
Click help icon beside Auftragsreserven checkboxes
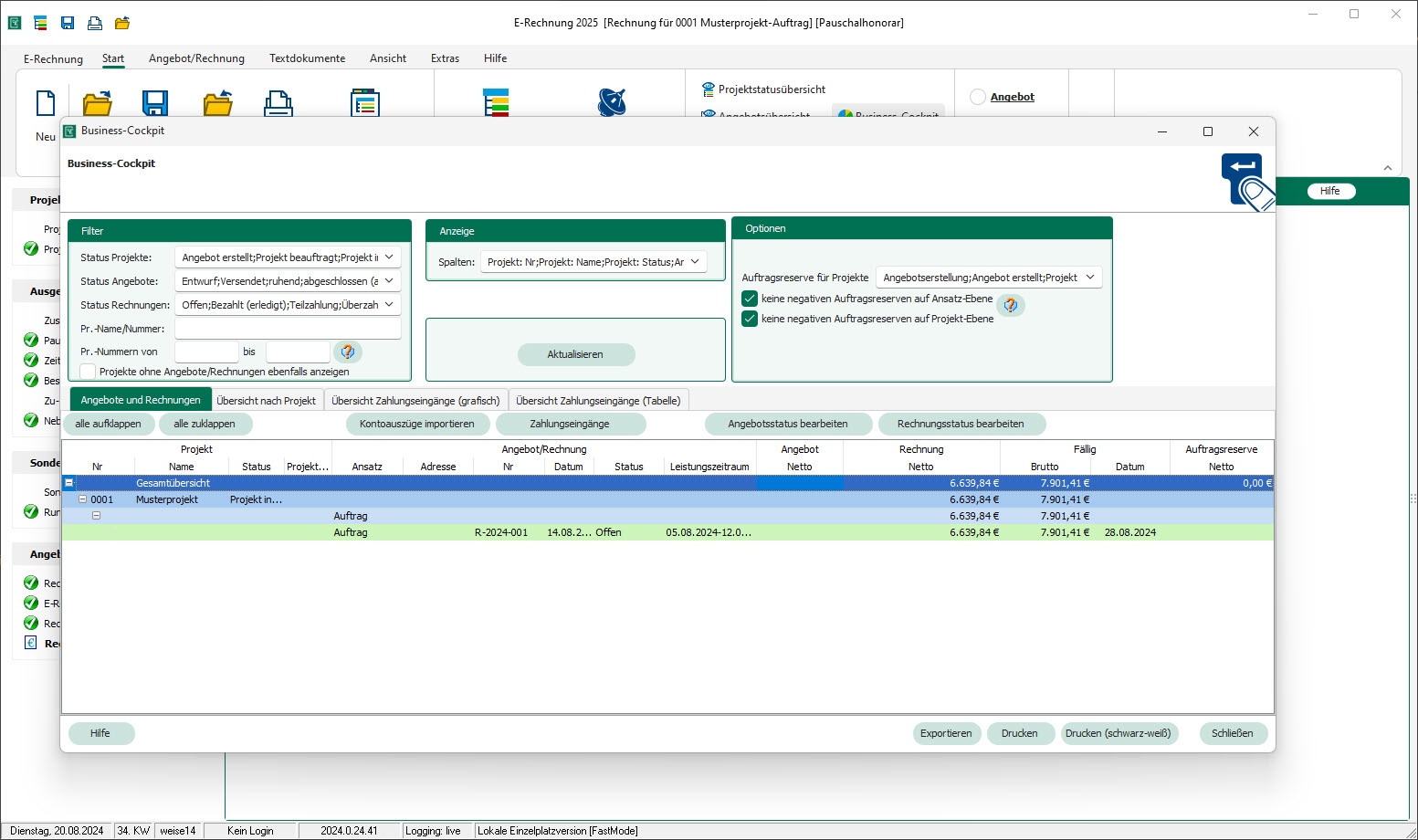(x=1010, y=305)
